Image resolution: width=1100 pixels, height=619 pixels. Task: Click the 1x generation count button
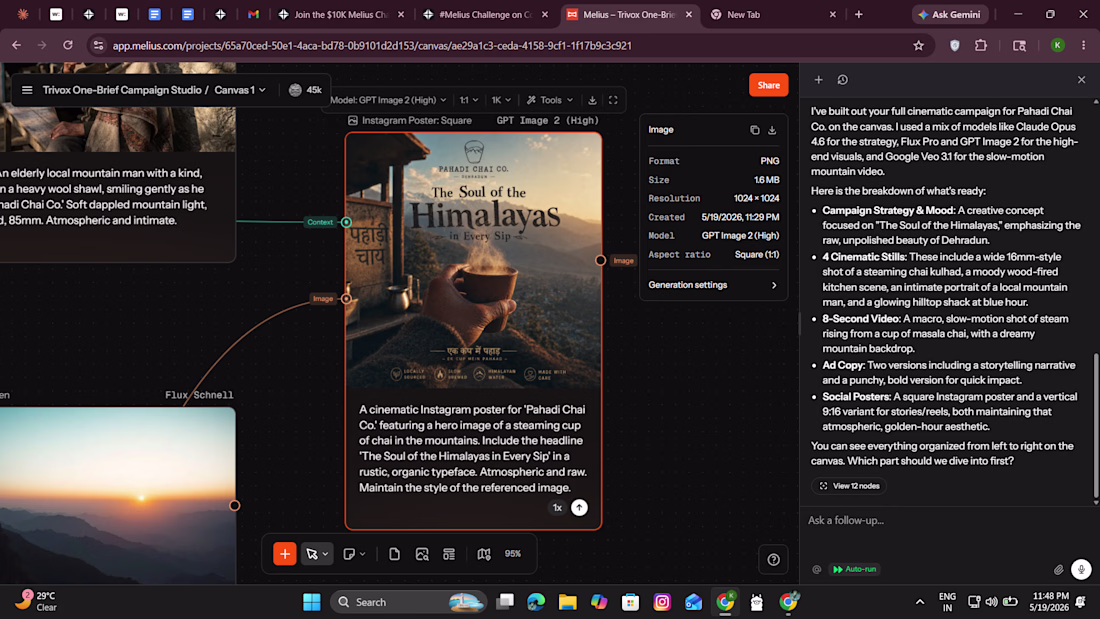pyautogui.click(x=557, y=507)
